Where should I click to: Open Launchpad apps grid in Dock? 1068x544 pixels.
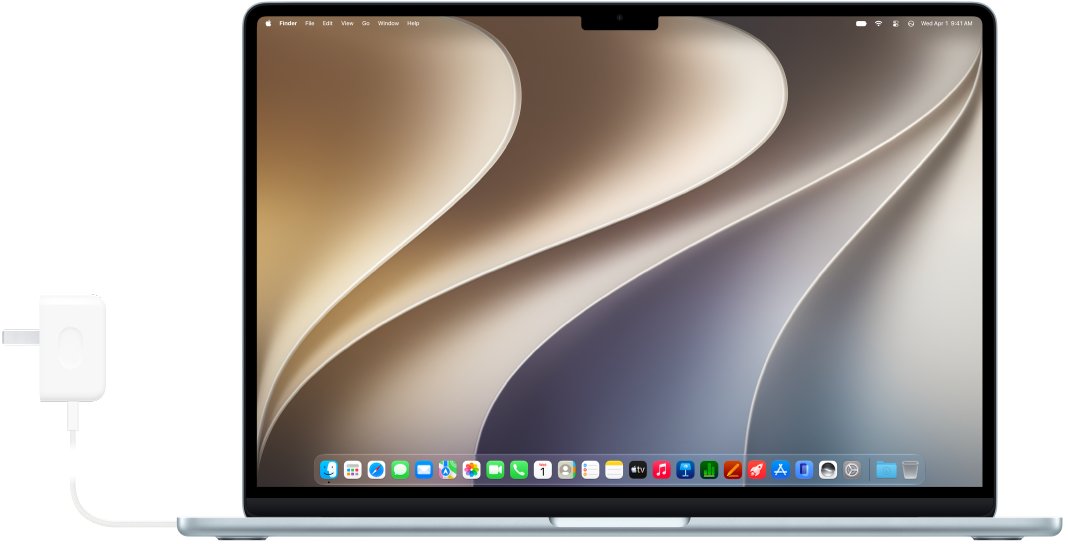tap(353, 470)
